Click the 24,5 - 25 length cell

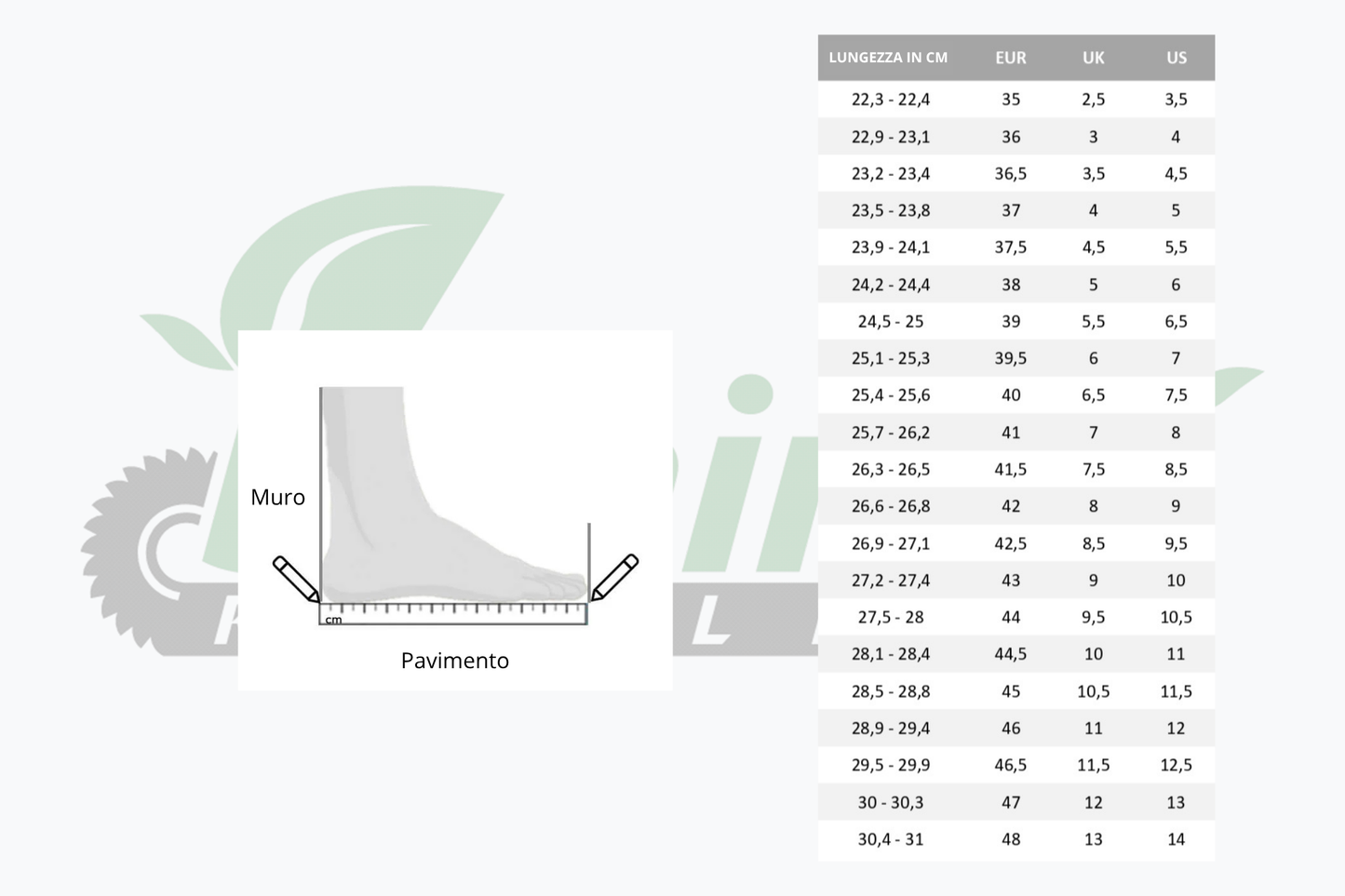[x=891, y=321]
